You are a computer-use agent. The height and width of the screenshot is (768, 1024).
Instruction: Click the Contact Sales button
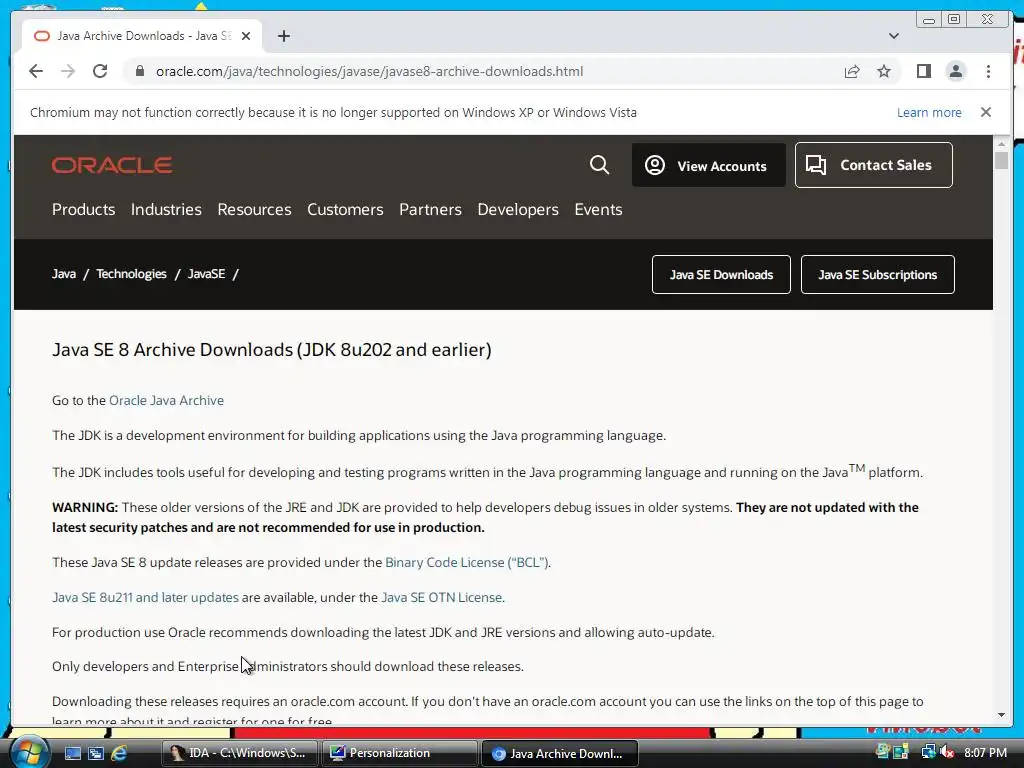coord(873,165)
